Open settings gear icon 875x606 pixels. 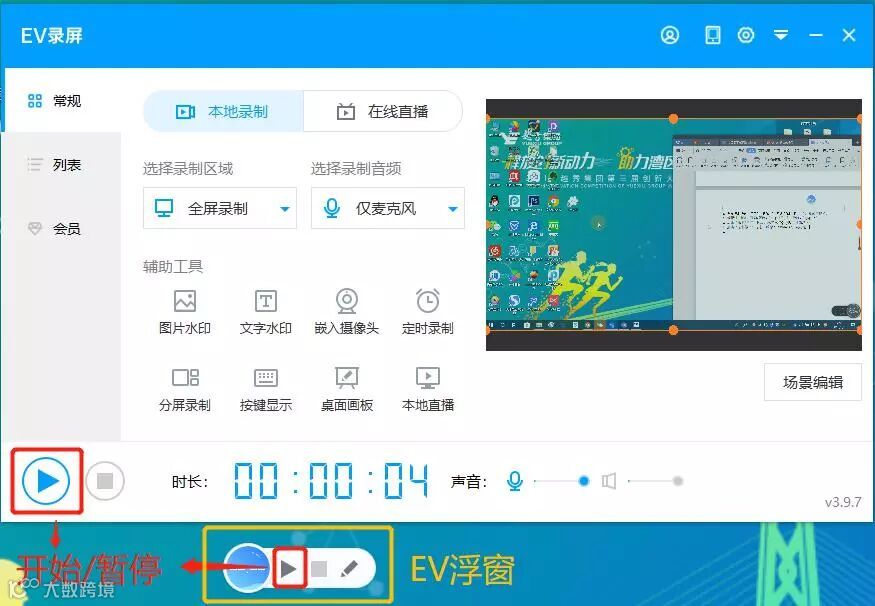[x=746, y=35]
